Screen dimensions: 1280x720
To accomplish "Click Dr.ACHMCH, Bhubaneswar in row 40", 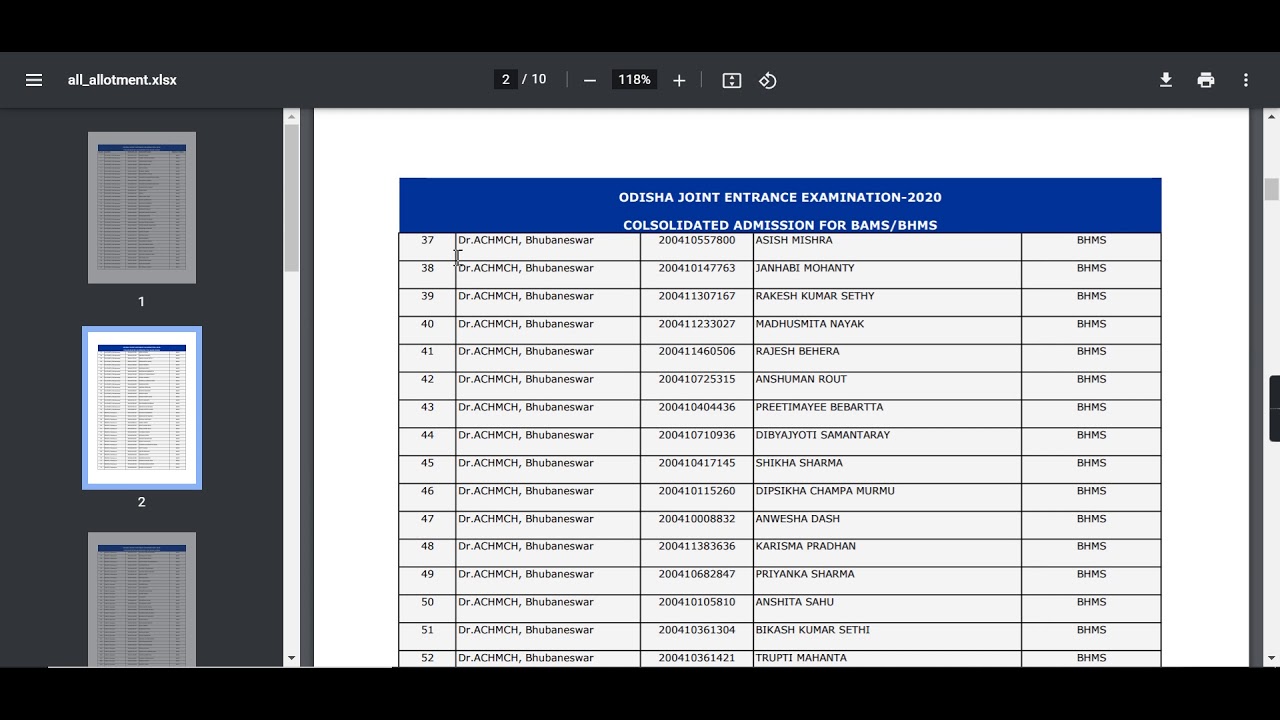I will pyautogui.click(x=526, y=324).
